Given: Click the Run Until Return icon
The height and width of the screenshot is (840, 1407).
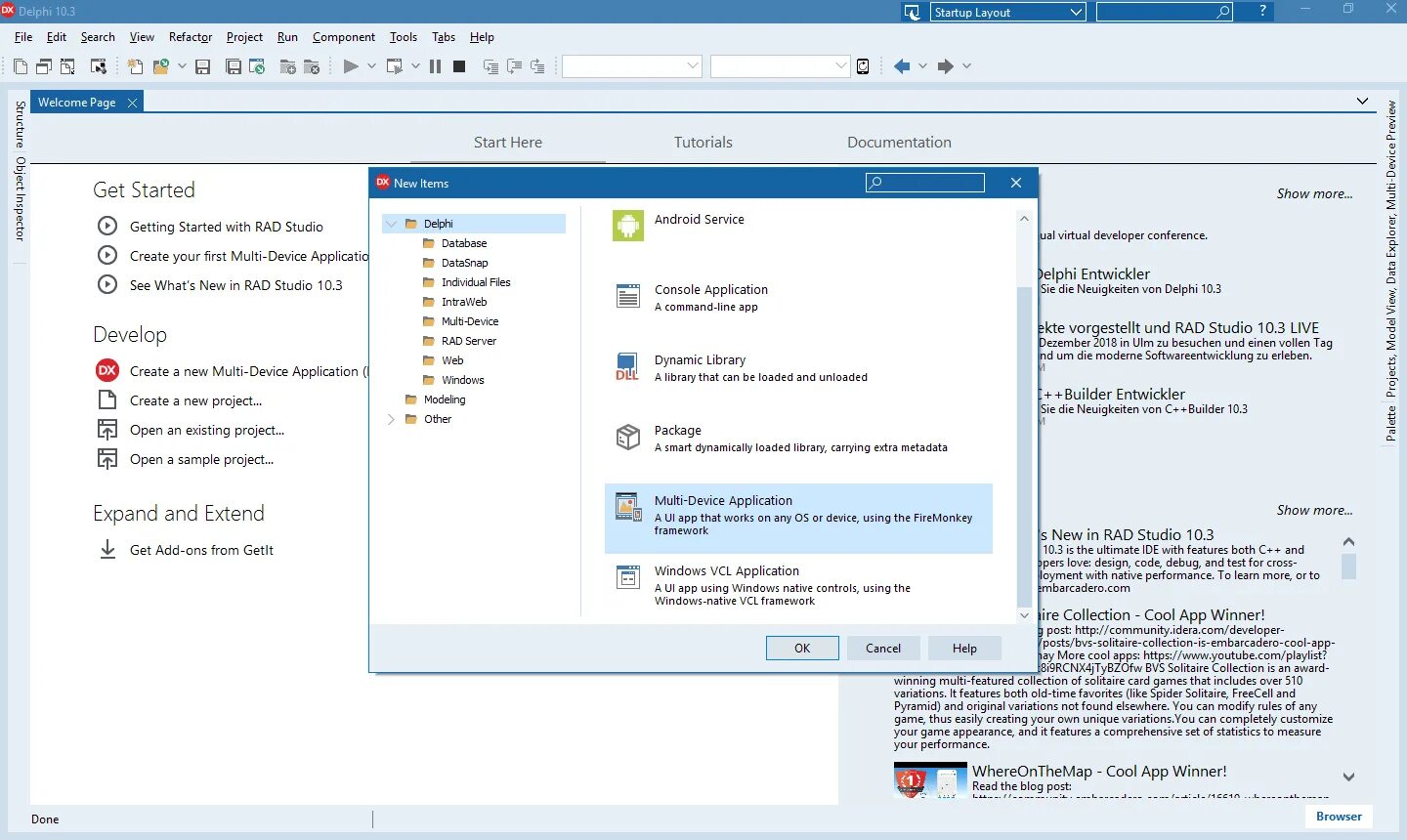Looking at the screenshot, I should point(537,66).
